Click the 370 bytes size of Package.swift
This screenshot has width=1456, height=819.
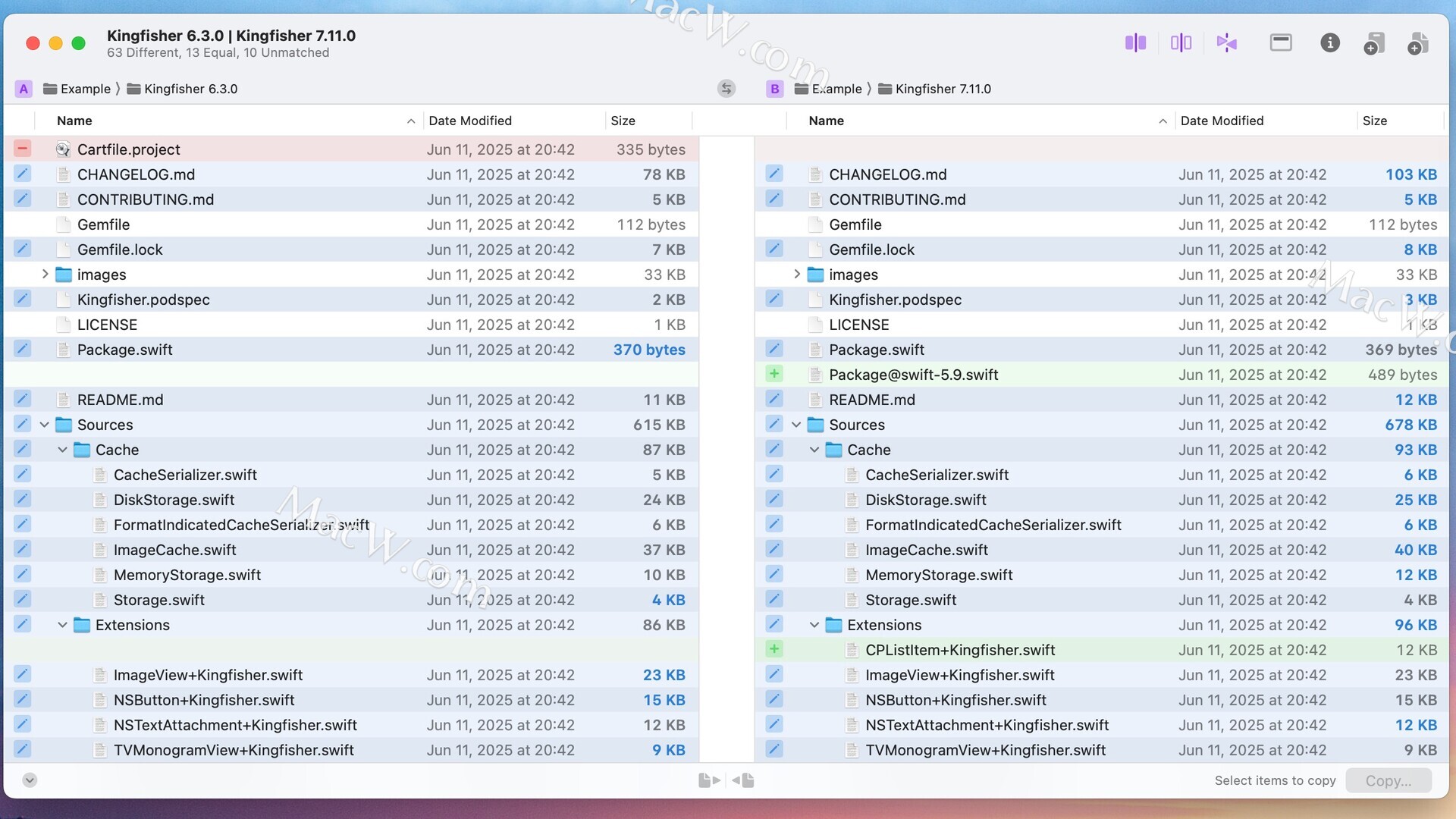(649, 350)
